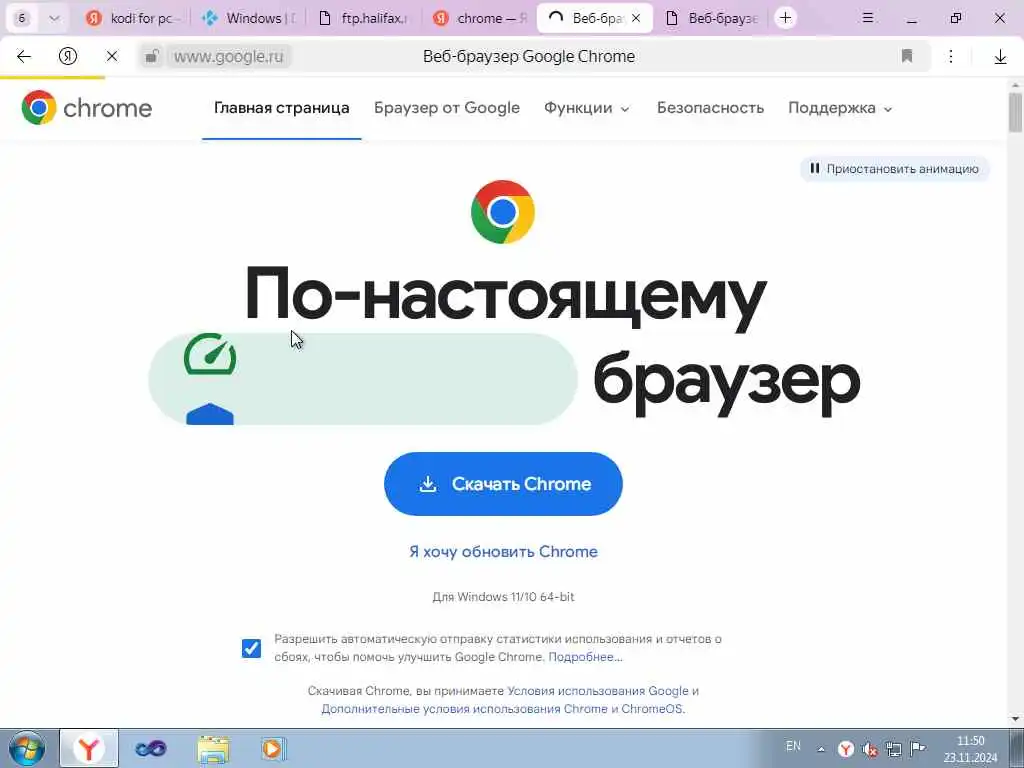The height and width of the screenshot is (768, 1024).
Task: Open the media player taskbar icon
Action: (x=272, y=748)
